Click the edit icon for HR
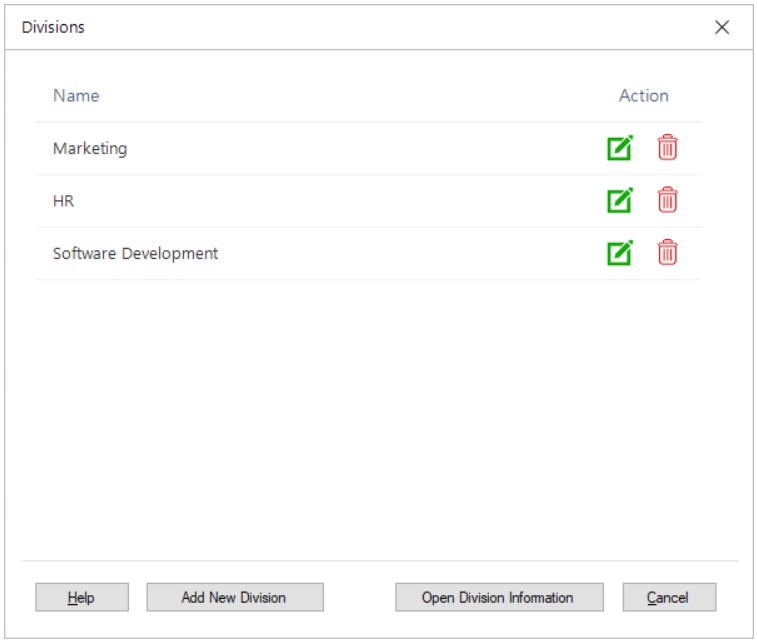757x642 pixels. click(x=620, y=201)
